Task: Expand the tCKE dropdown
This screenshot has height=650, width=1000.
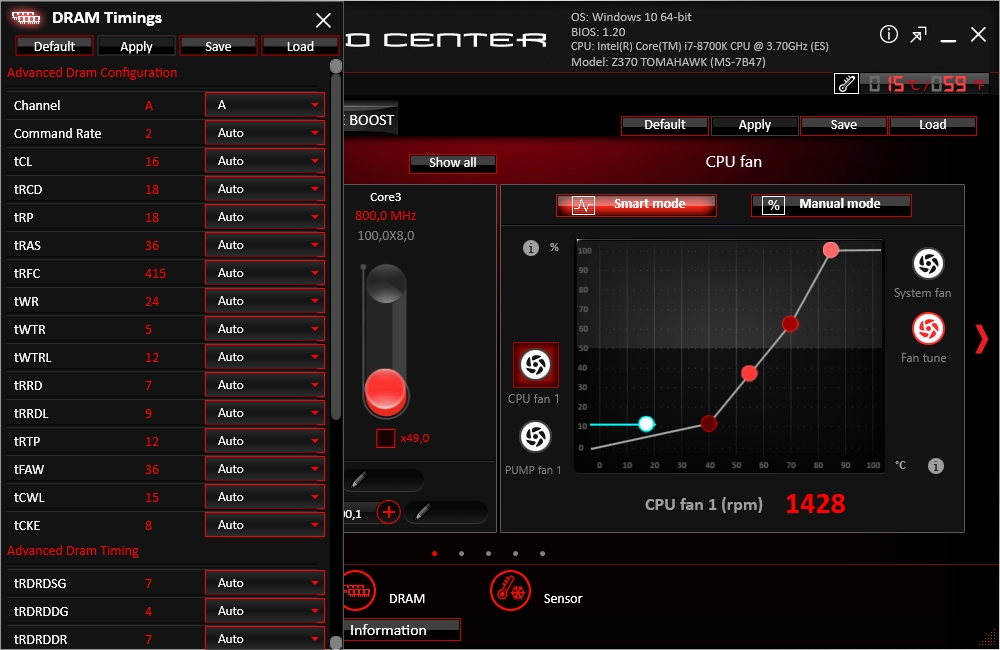Action: [x=265, y=526]
